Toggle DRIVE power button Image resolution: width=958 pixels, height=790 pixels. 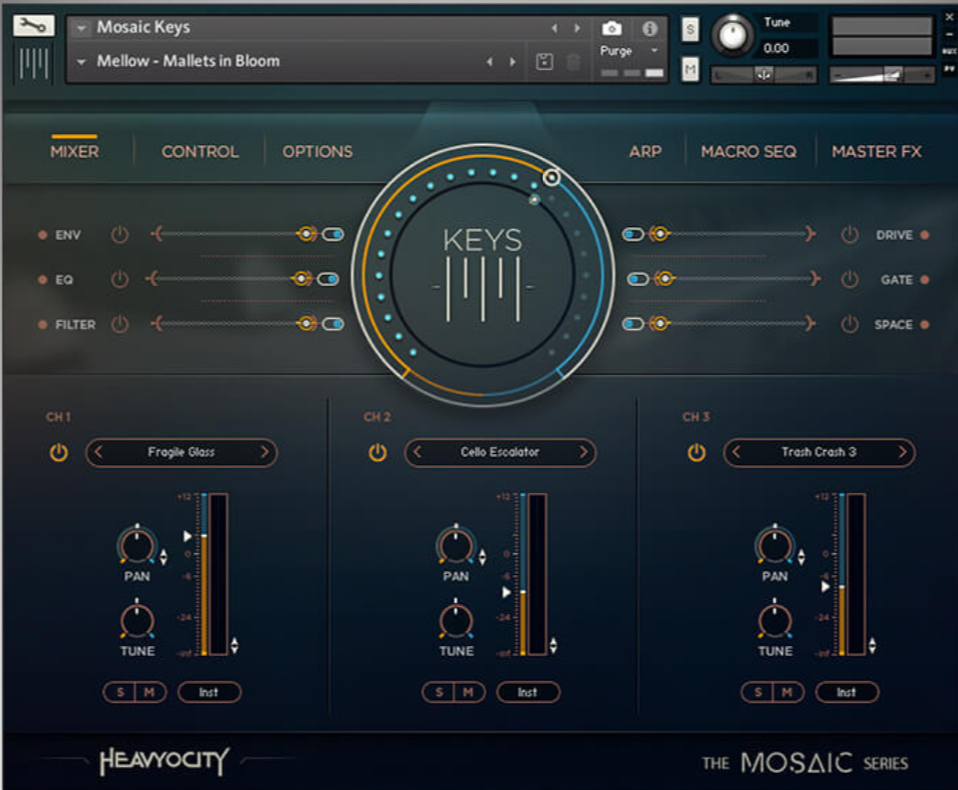(x=849, y=235)
